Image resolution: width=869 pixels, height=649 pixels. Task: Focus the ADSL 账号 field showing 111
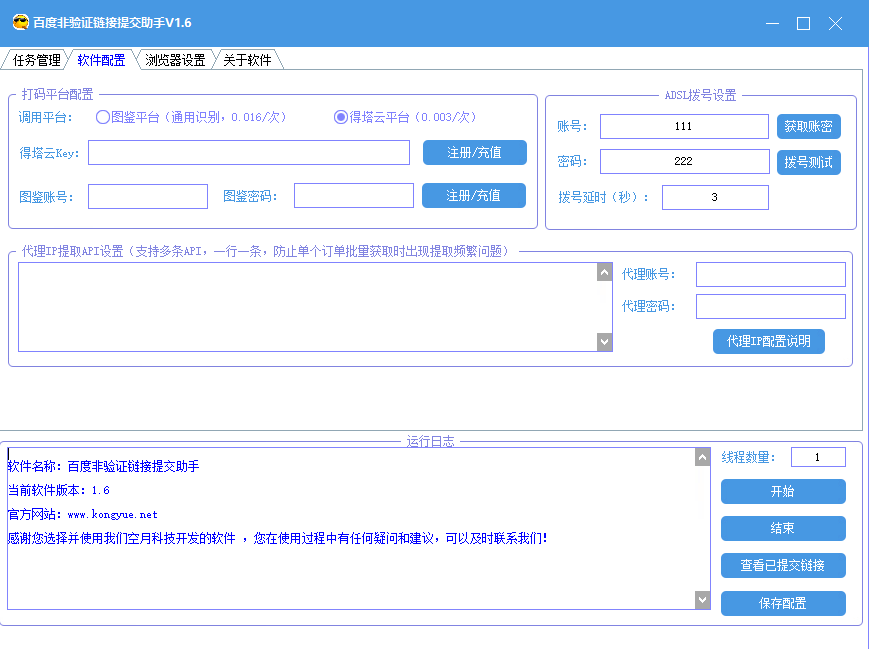coord(684,126)
